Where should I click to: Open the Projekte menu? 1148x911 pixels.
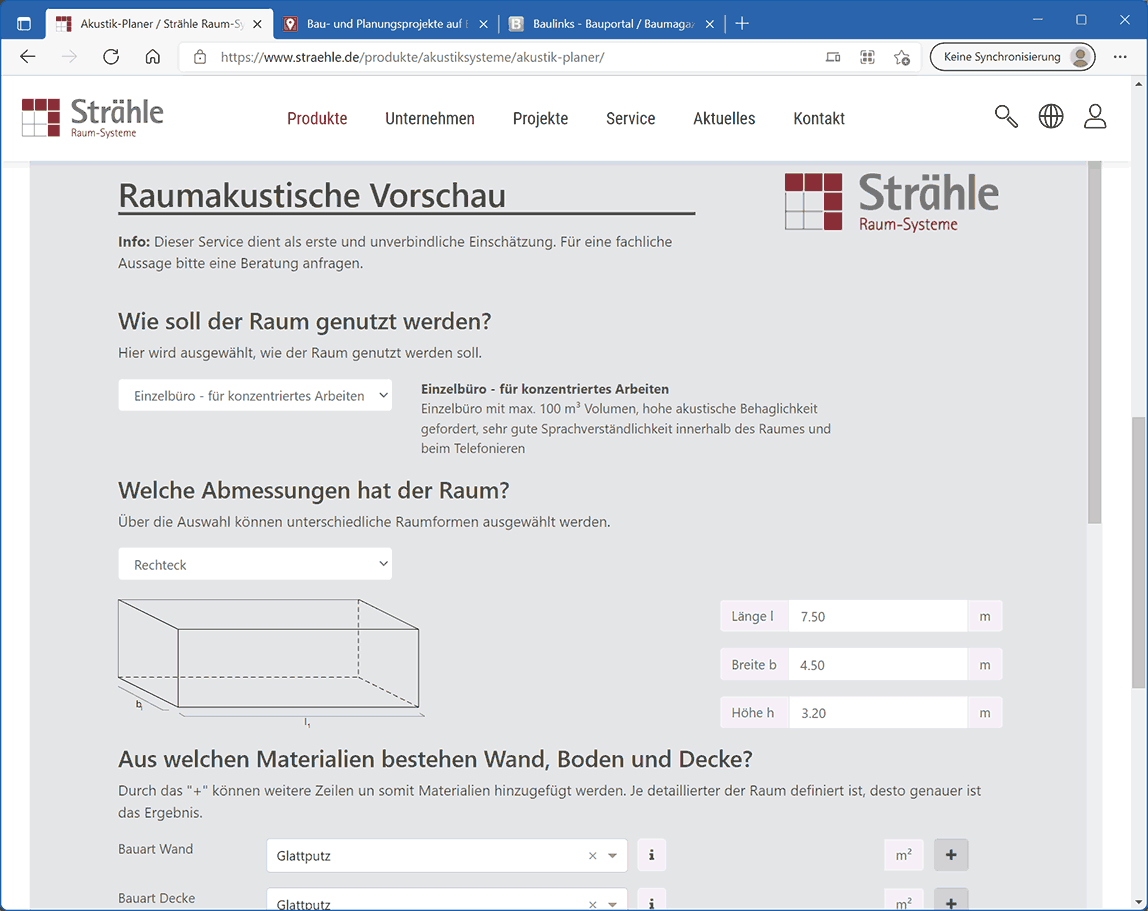click(x=540, y=119)
